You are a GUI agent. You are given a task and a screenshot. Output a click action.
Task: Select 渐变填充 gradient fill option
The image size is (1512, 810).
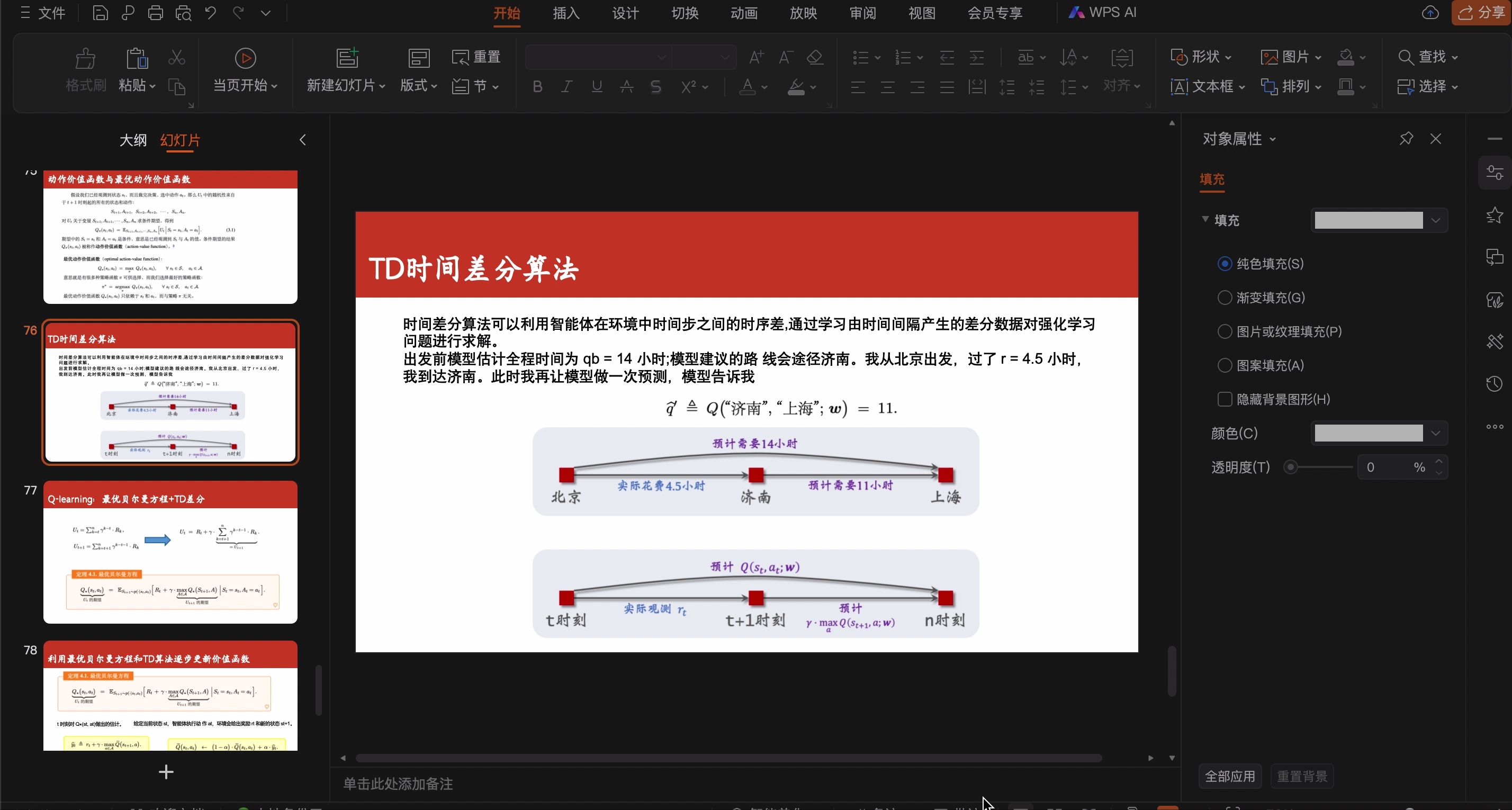(1225, 298)
